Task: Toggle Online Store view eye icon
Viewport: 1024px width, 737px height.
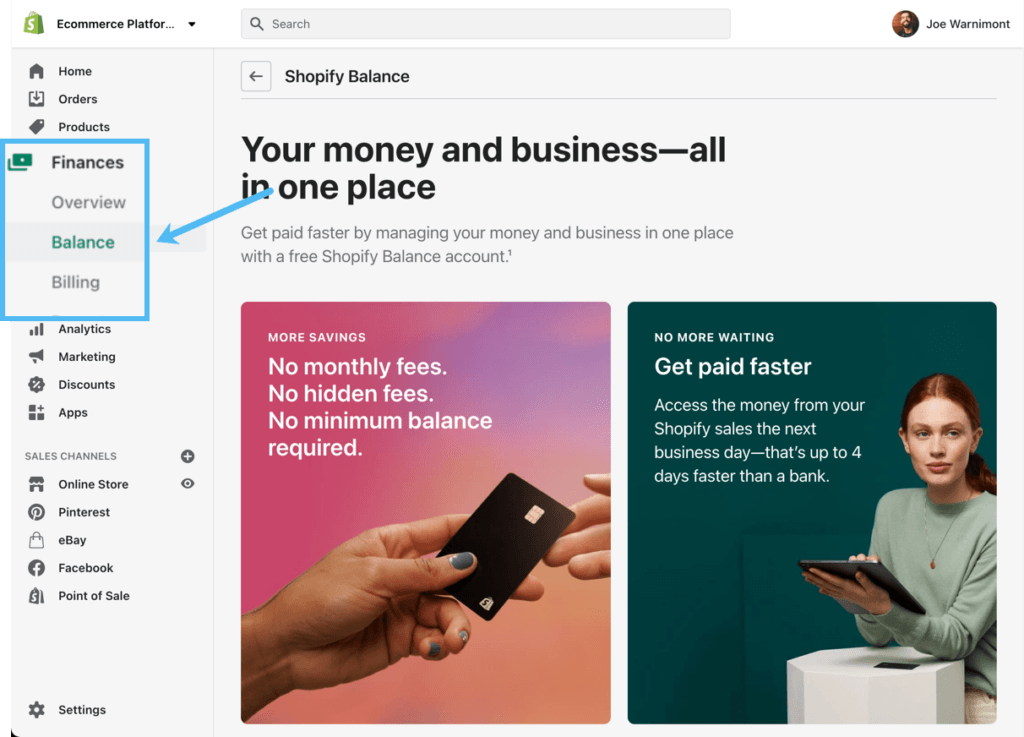Action: (x=187, y=484)
